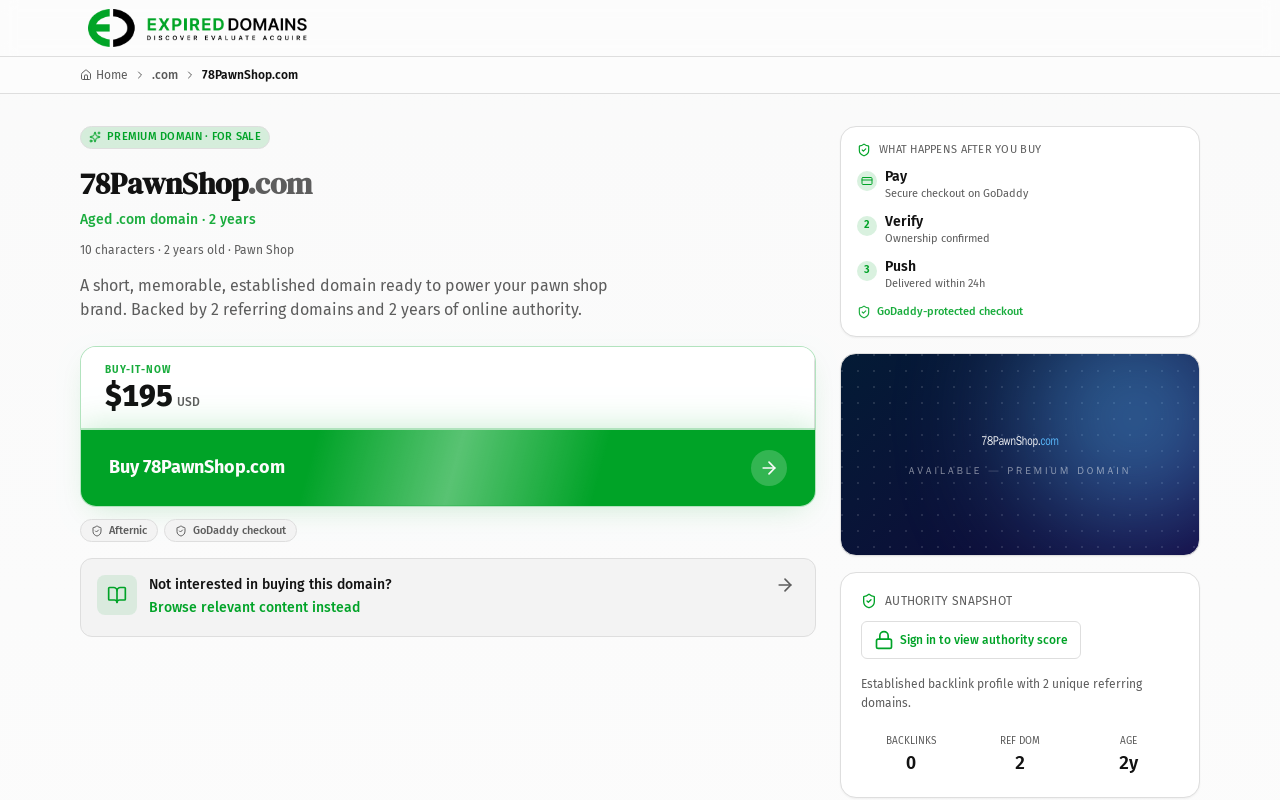Click the Verify step title
The image size is (1280, 800).
(x=904, y=221)
